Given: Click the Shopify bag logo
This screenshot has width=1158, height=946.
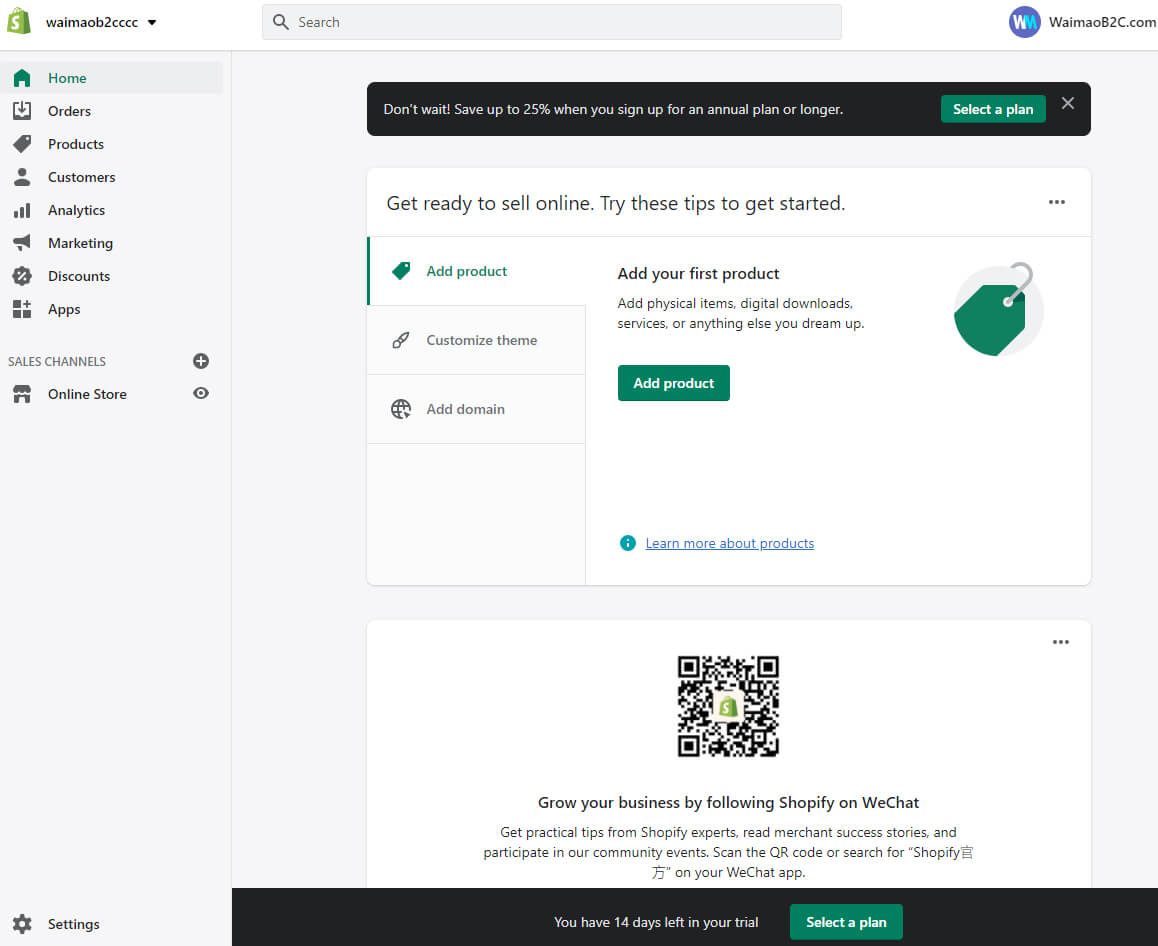Looking at the screenshot, I should click(x=18, y=21).
